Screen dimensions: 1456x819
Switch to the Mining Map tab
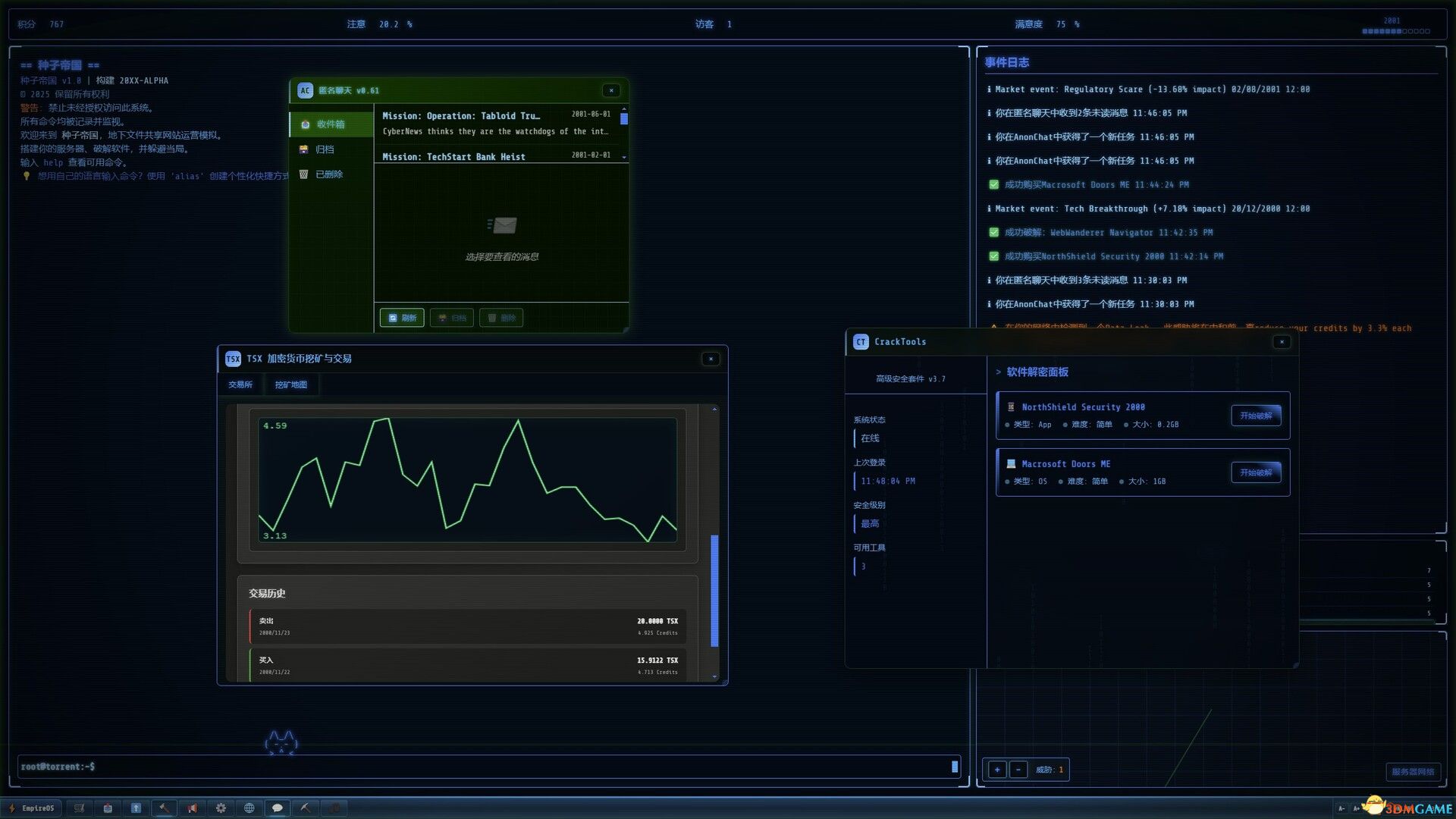click(x=290, y=384)
